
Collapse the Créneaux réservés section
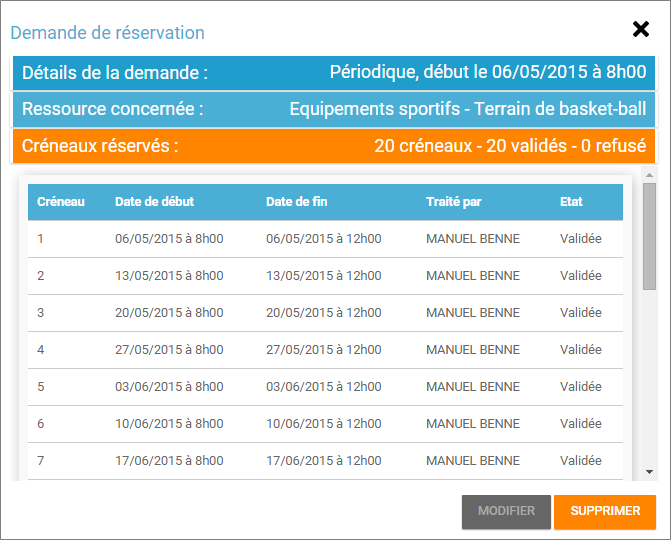[x=334, y=146]
